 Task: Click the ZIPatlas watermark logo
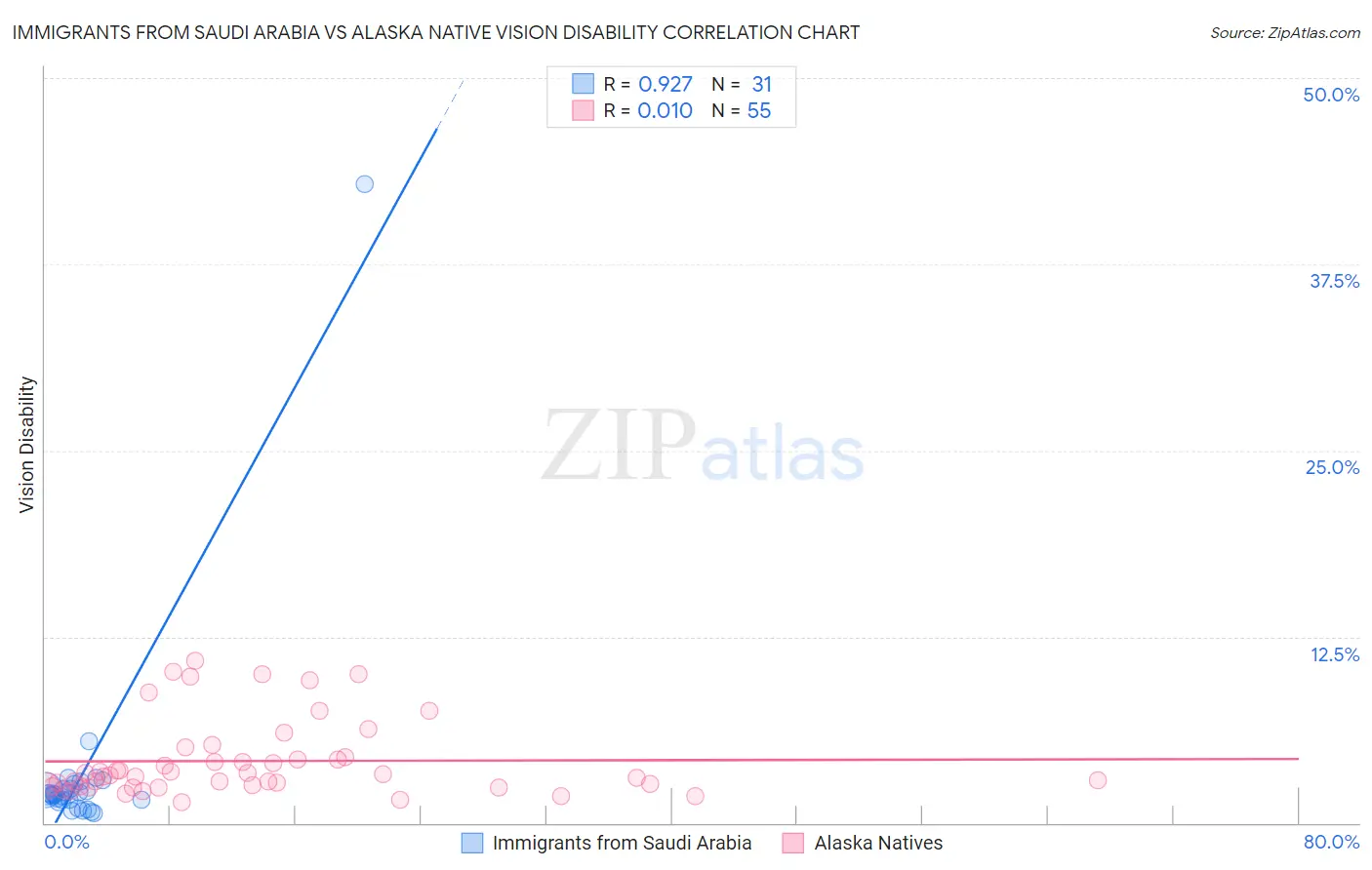703,446
